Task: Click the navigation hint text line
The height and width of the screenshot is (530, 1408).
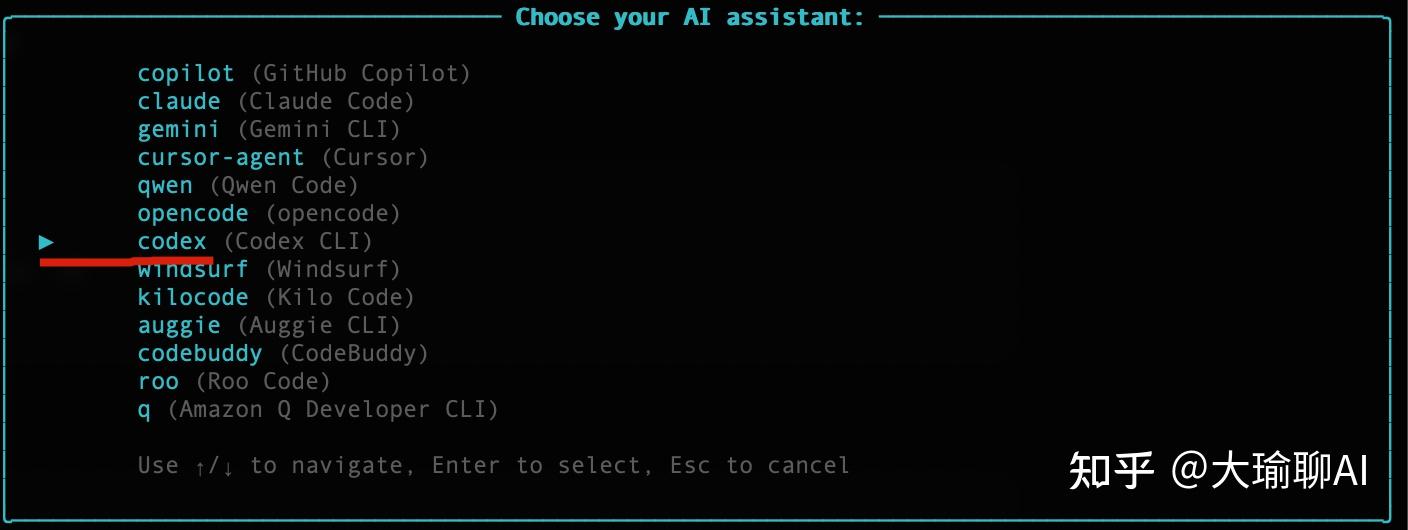Action: click(x=493, y=466)
